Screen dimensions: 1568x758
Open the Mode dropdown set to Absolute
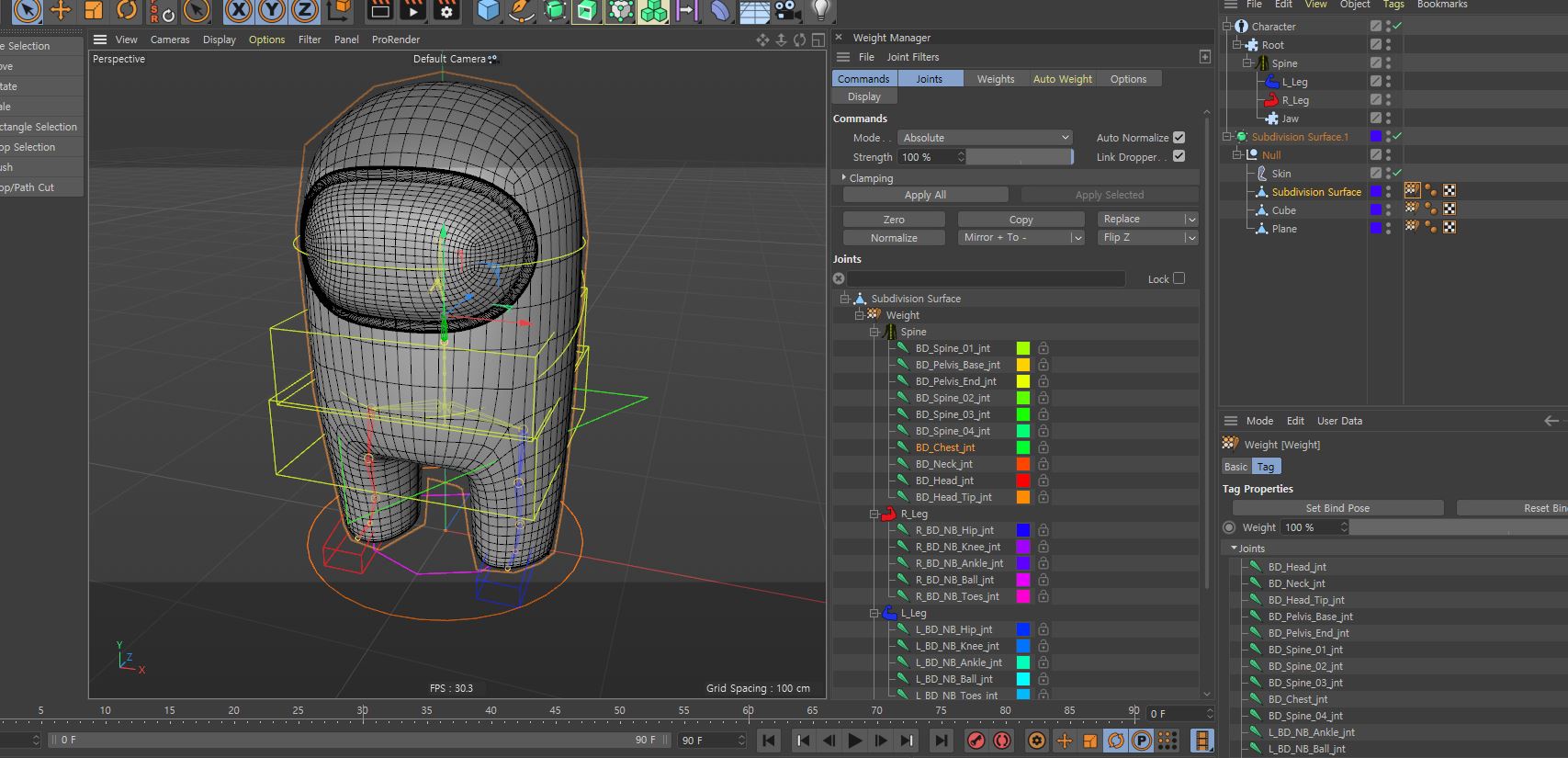pyautogui.click(x=985, y=138)
